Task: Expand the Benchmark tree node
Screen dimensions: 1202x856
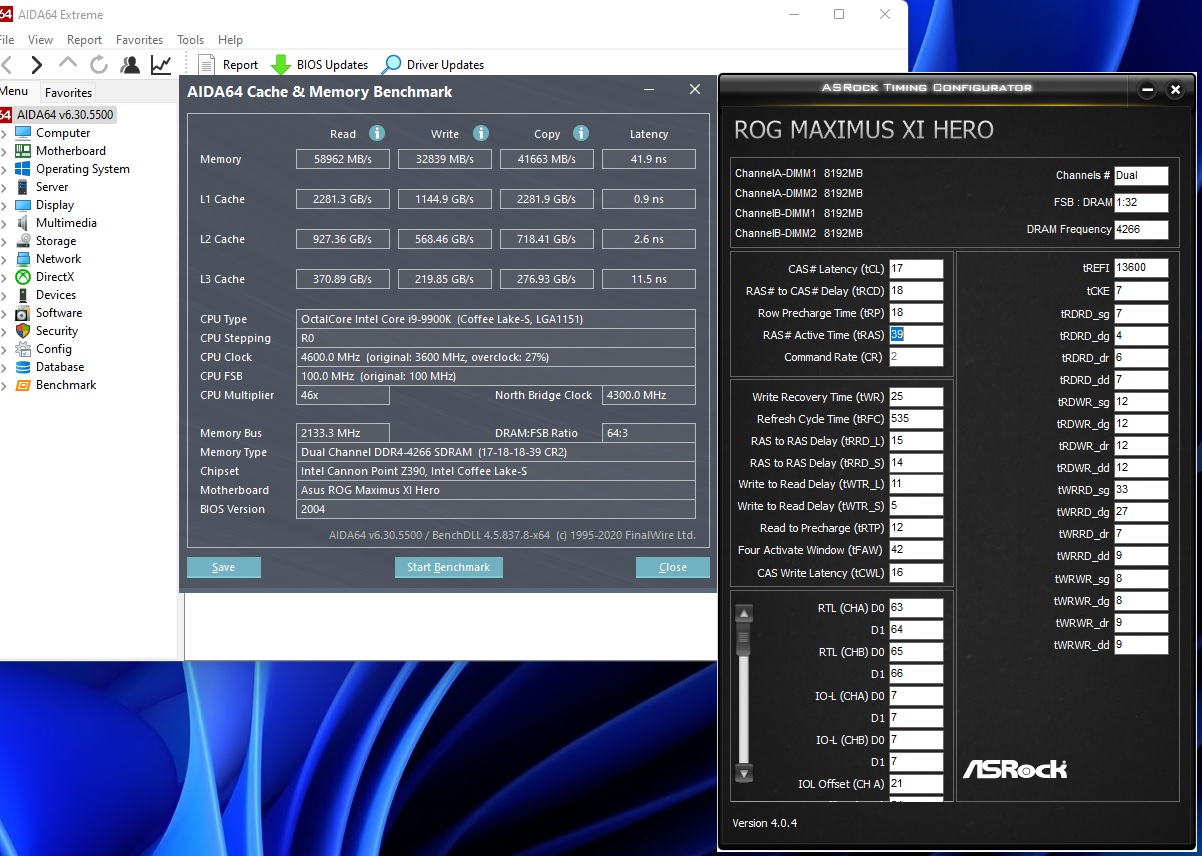Action: click(x=4, y=385)
